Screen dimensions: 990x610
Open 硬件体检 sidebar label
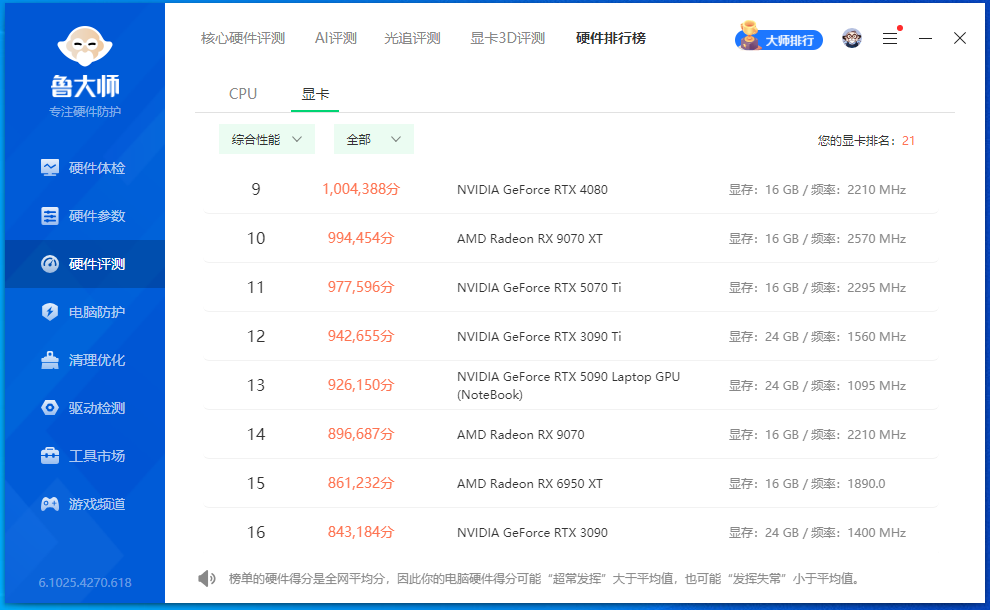(97, 168)
